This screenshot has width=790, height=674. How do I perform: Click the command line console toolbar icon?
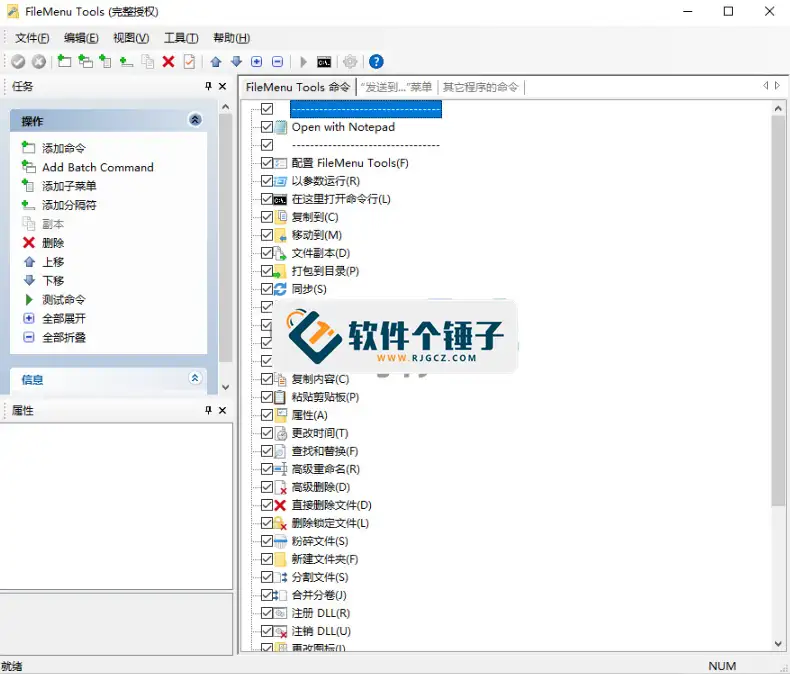(324, 62)
